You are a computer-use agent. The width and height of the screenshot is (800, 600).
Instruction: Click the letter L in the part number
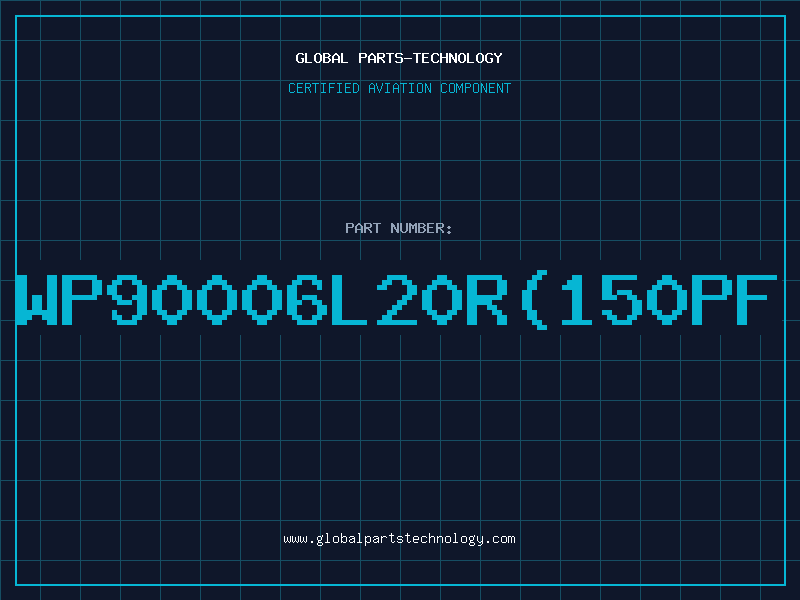(349, 300)
